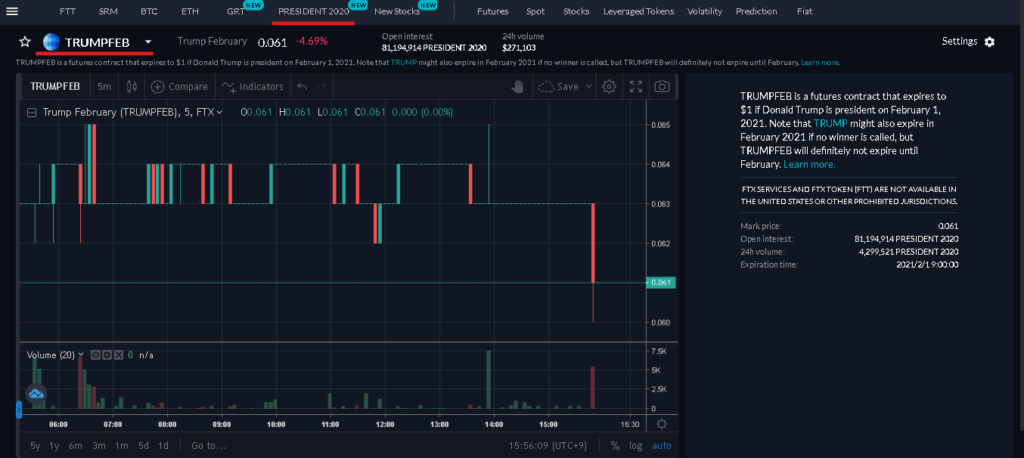Toggle auto scale mode
This screenshot has width=1024, height=458.
[x=662, y=446]
